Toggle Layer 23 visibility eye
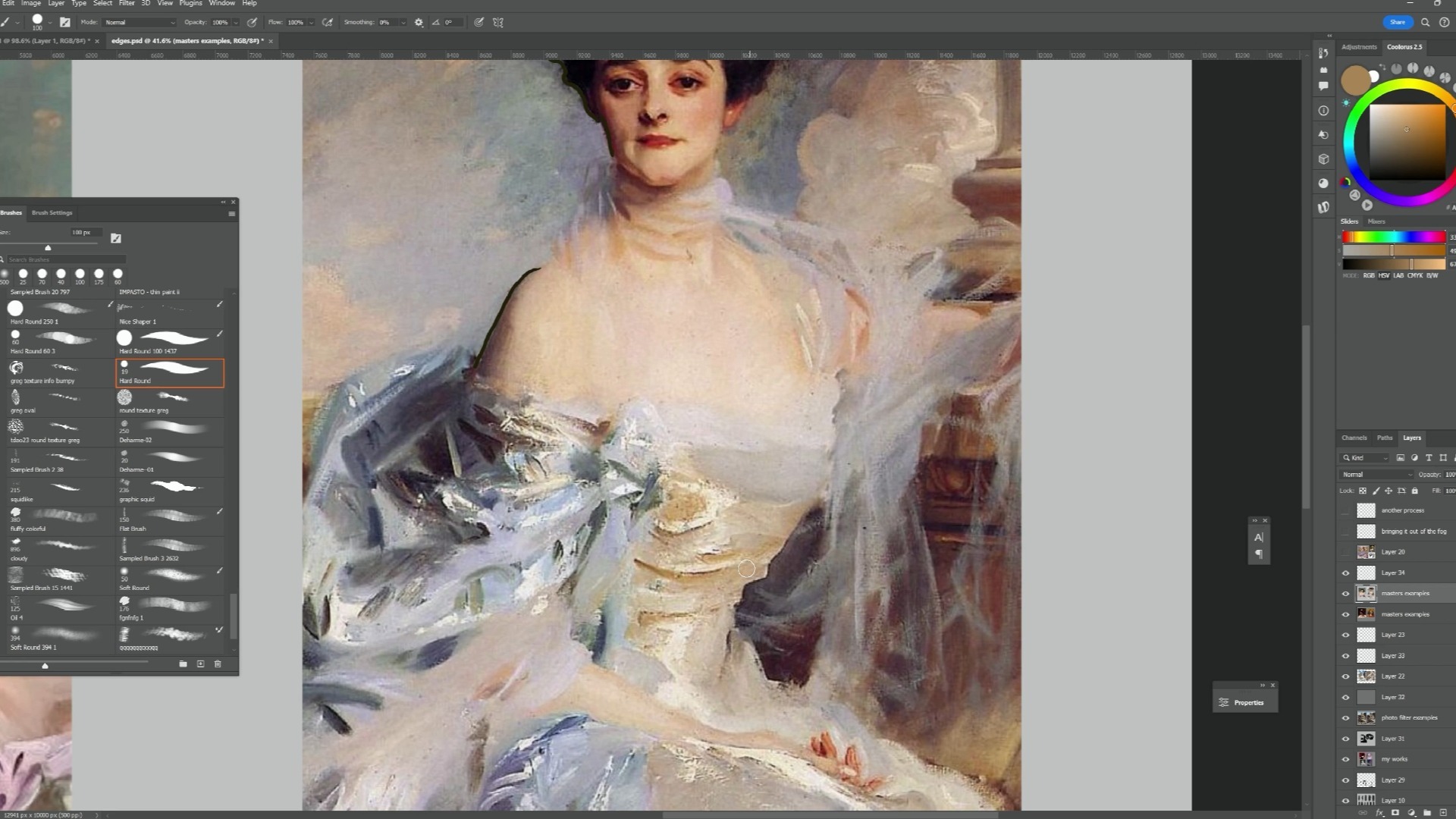 click(x=1346, y=635)
